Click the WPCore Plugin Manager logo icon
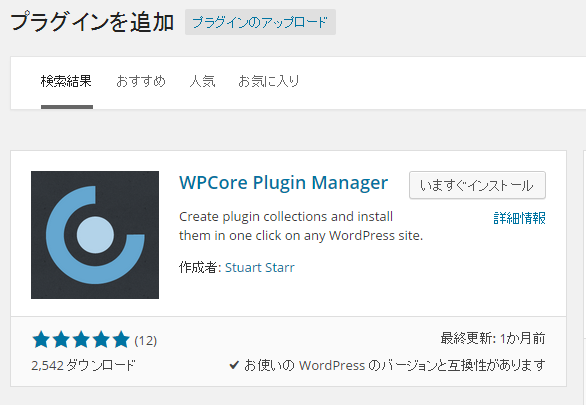 tap(95, 235)
